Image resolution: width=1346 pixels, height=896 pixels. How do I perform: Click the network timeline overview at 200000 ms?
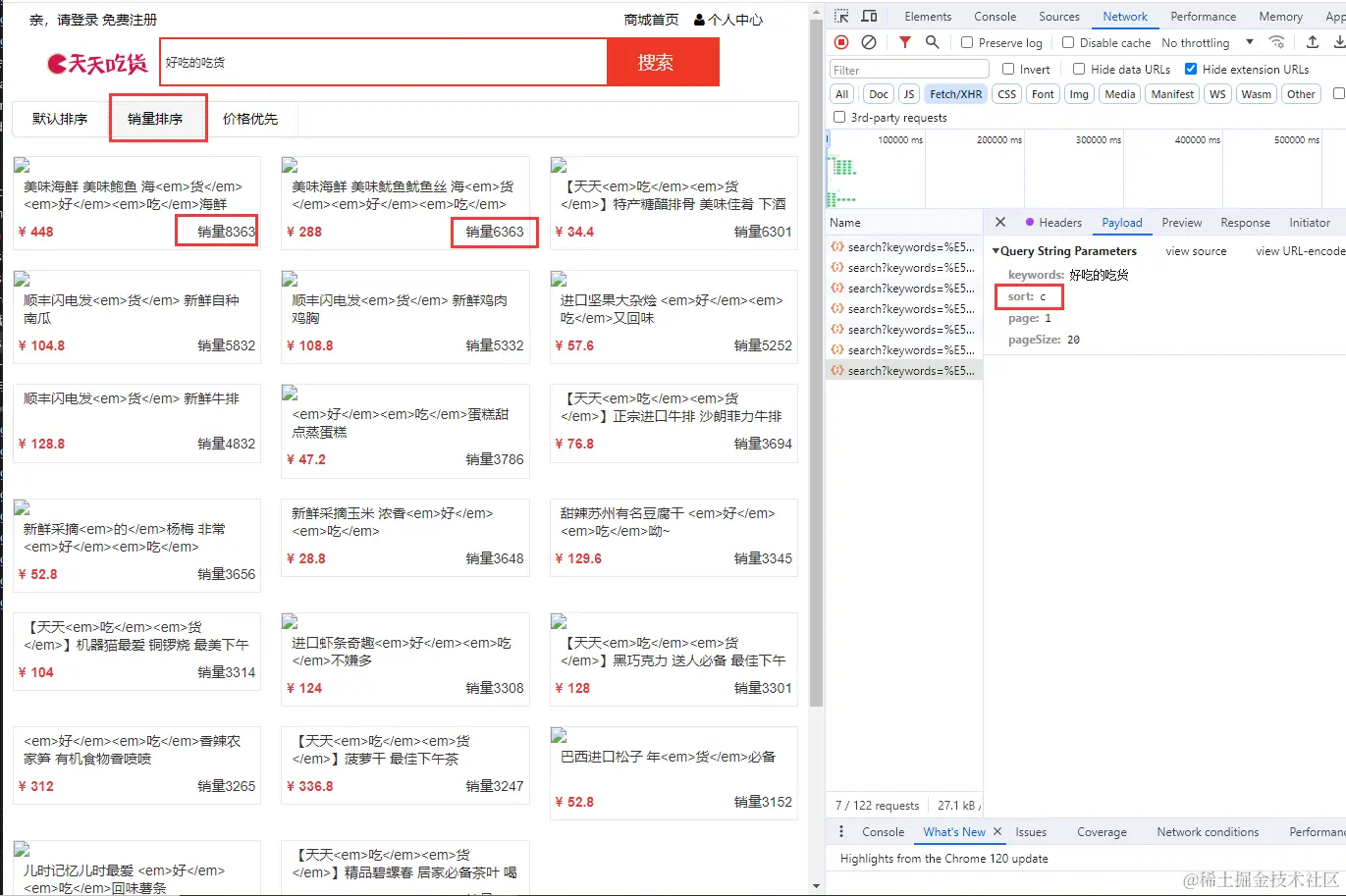[999, 140]
